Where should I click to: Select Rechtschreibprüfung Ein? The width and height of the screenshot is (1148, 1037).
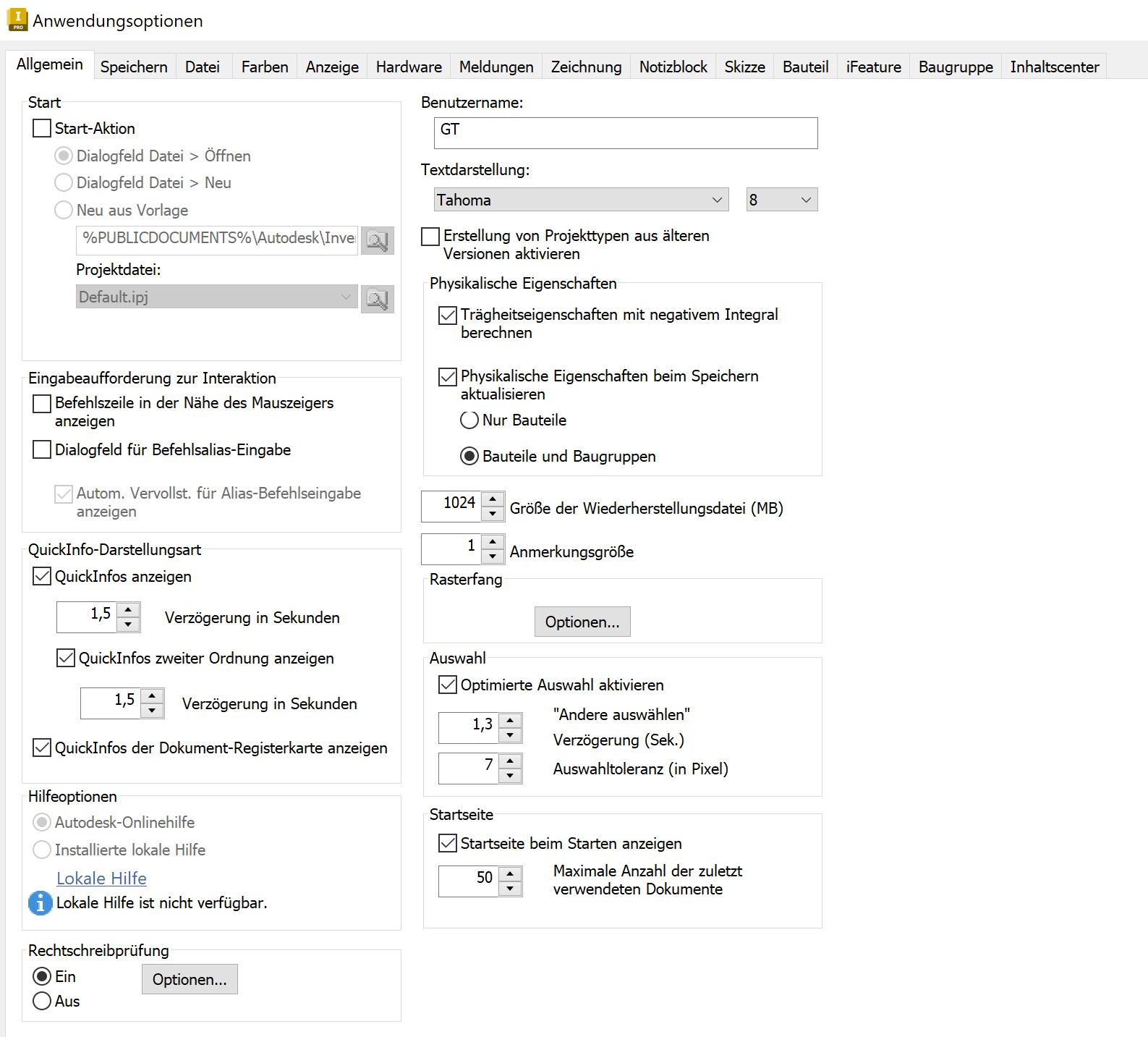tap(42, 976)
